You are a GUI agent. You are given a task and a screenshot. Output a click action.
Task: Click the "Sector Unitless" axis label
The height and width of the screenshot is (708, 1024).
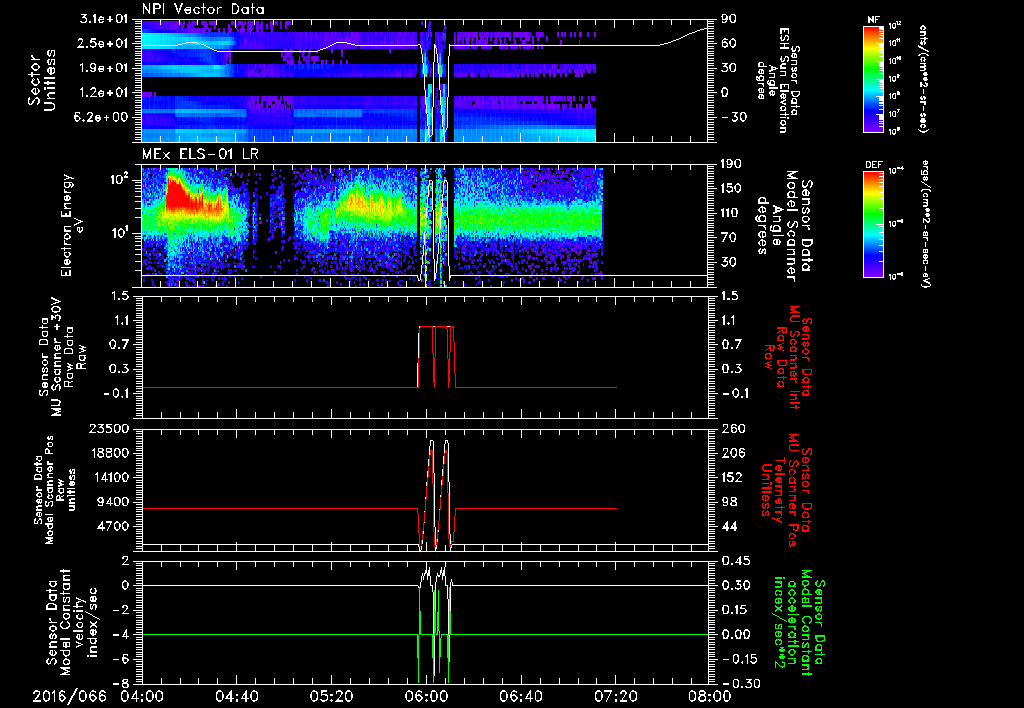[x=40, y=79]
